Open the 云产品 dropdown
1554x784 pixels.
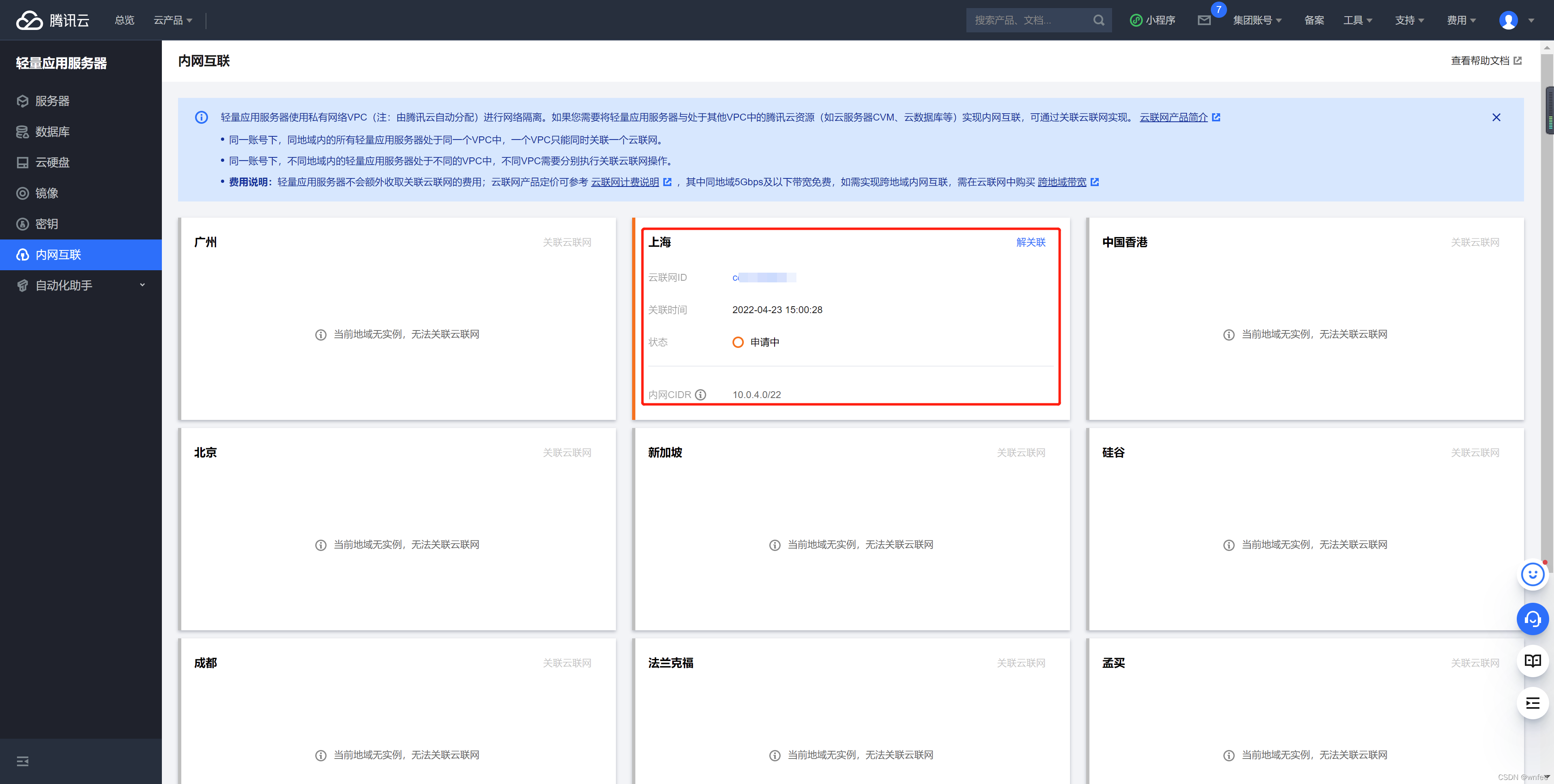[x=172, y=21]
